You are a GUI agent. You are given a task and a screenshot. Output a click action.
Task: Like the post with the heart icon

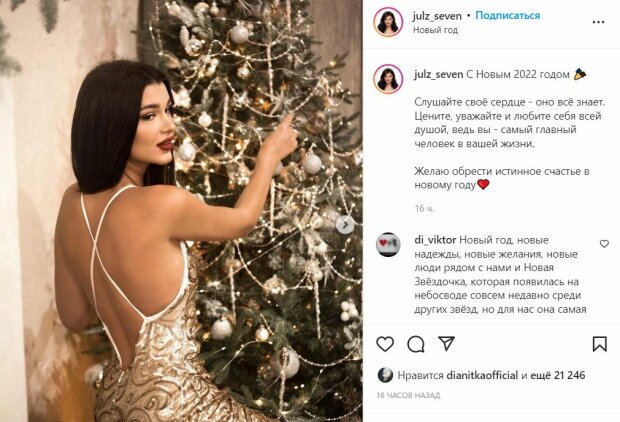coord(385,344)
